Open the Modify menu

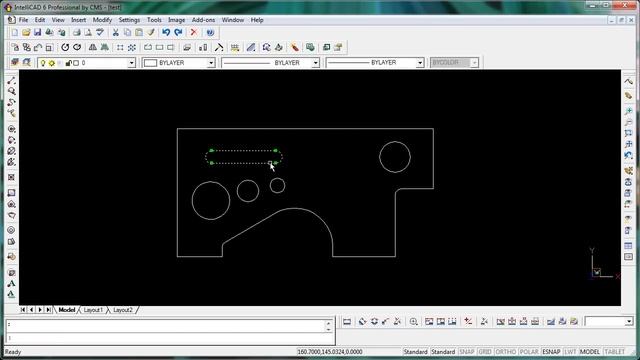coord(102,20)
